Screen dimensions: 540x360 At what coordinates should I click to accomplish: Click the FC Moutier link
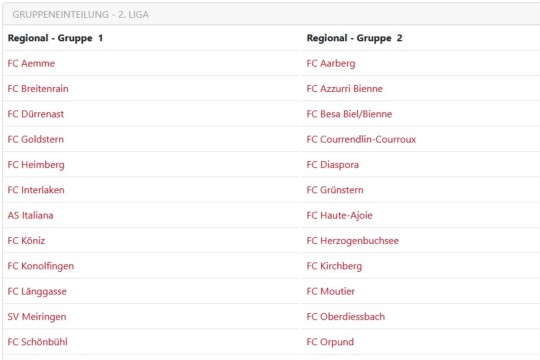pyautogui.click(x=331, y=291)
